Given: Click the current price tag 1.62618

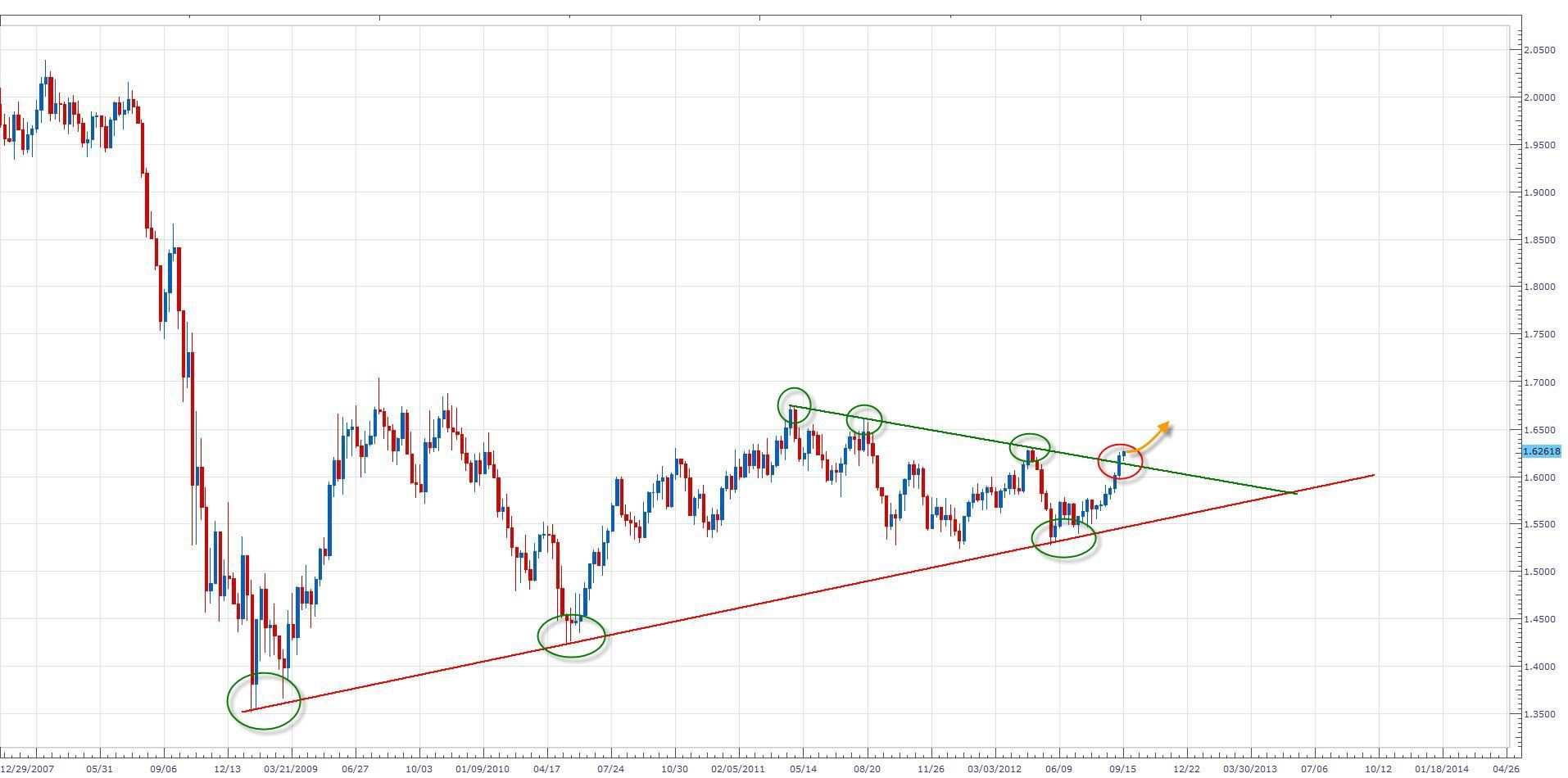Looking at the screenshot, I should point(1542,451).
